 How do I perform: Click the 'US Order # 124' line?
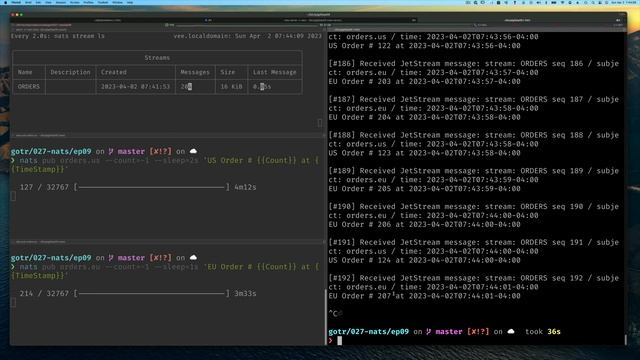click(424, 260)
